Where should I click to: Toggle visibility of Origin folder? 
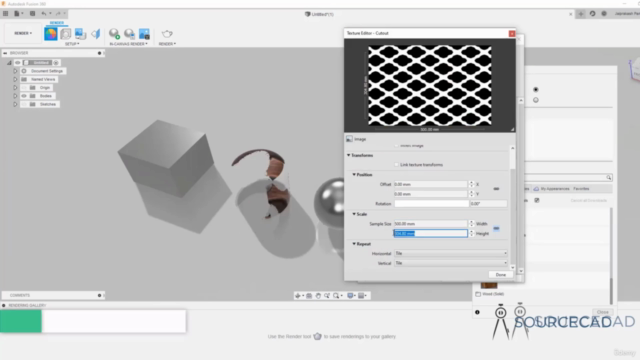24,88
